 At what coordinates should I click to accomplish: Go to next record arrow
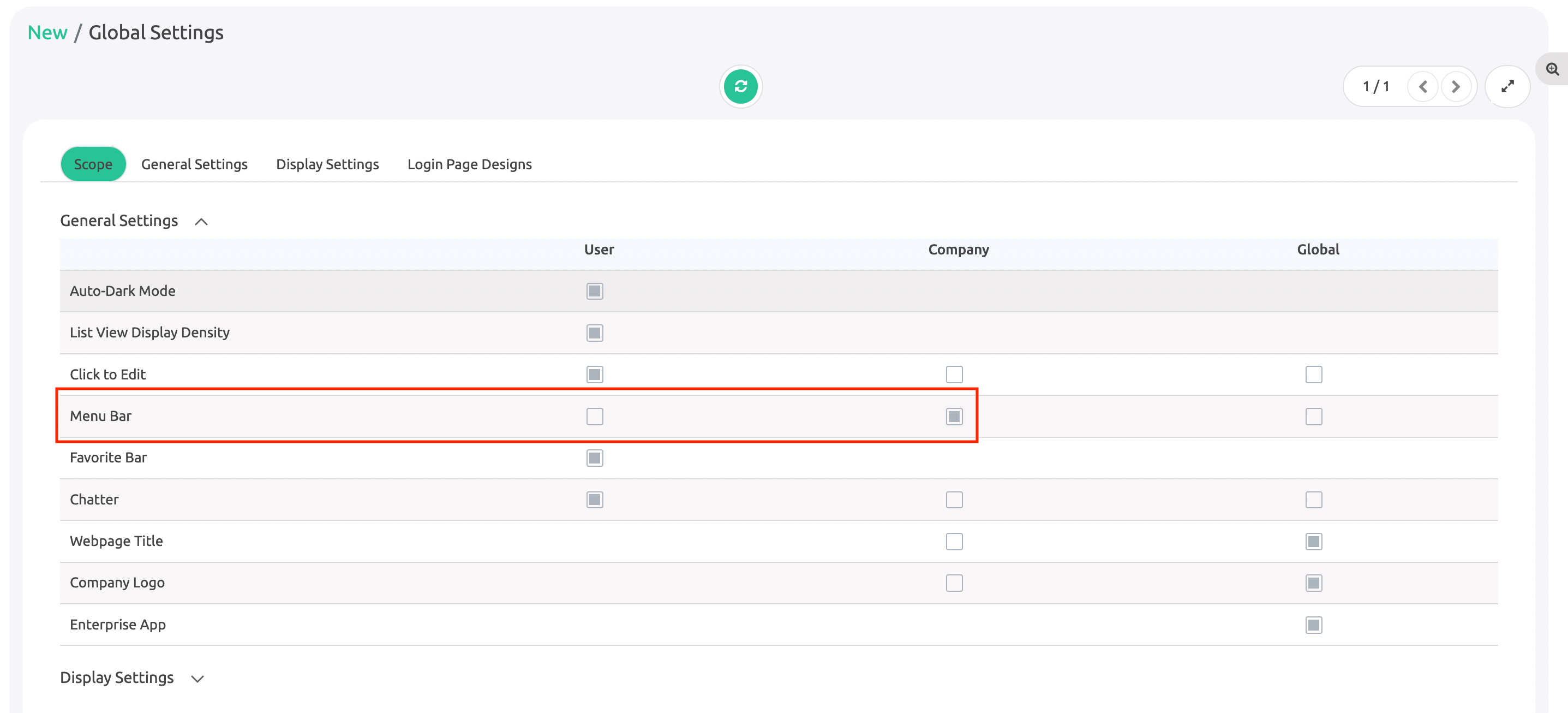pyautogui.click(x=1456, y=86)
